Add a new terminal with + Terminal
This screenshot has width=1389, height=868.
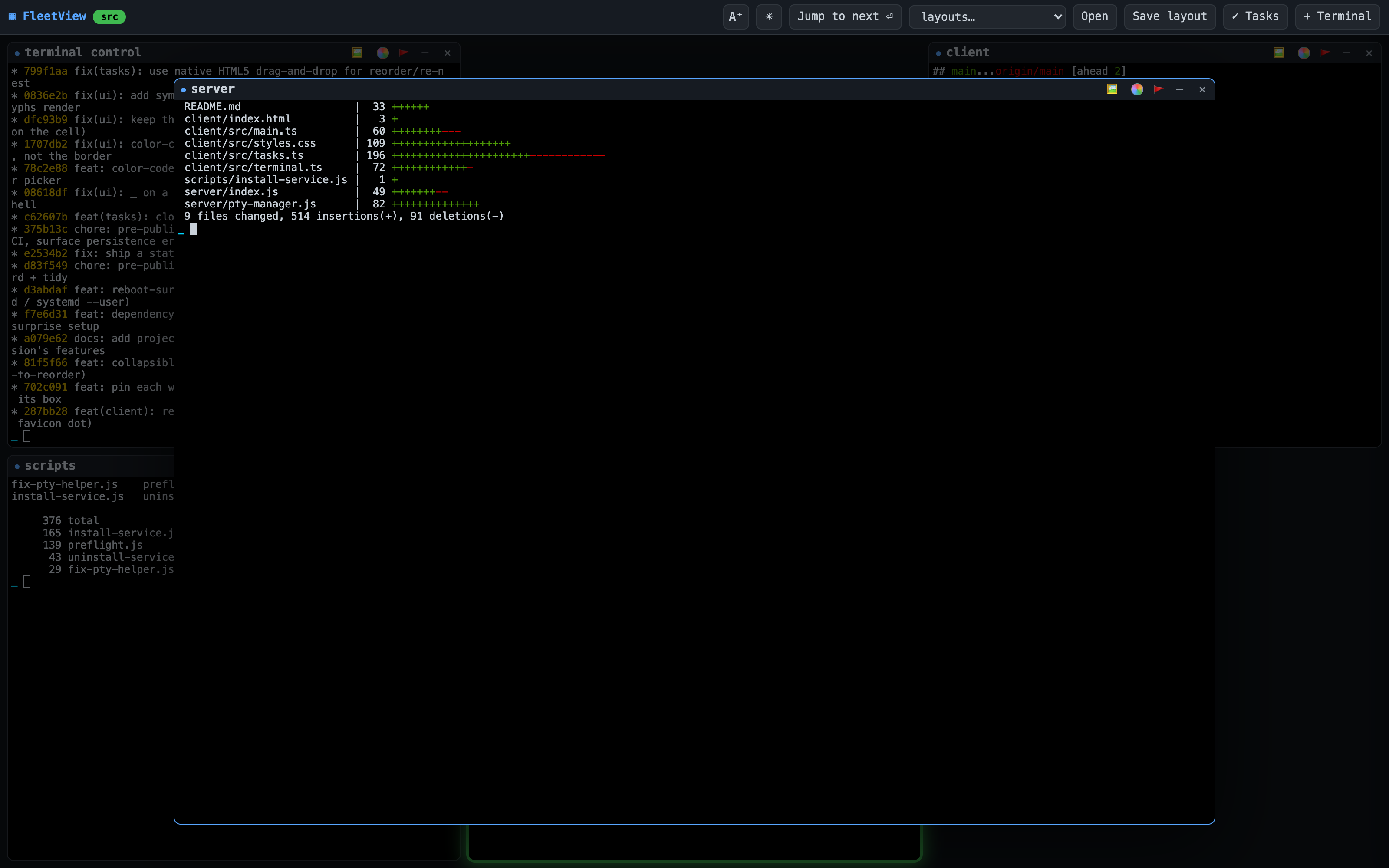click(1337, 16)
